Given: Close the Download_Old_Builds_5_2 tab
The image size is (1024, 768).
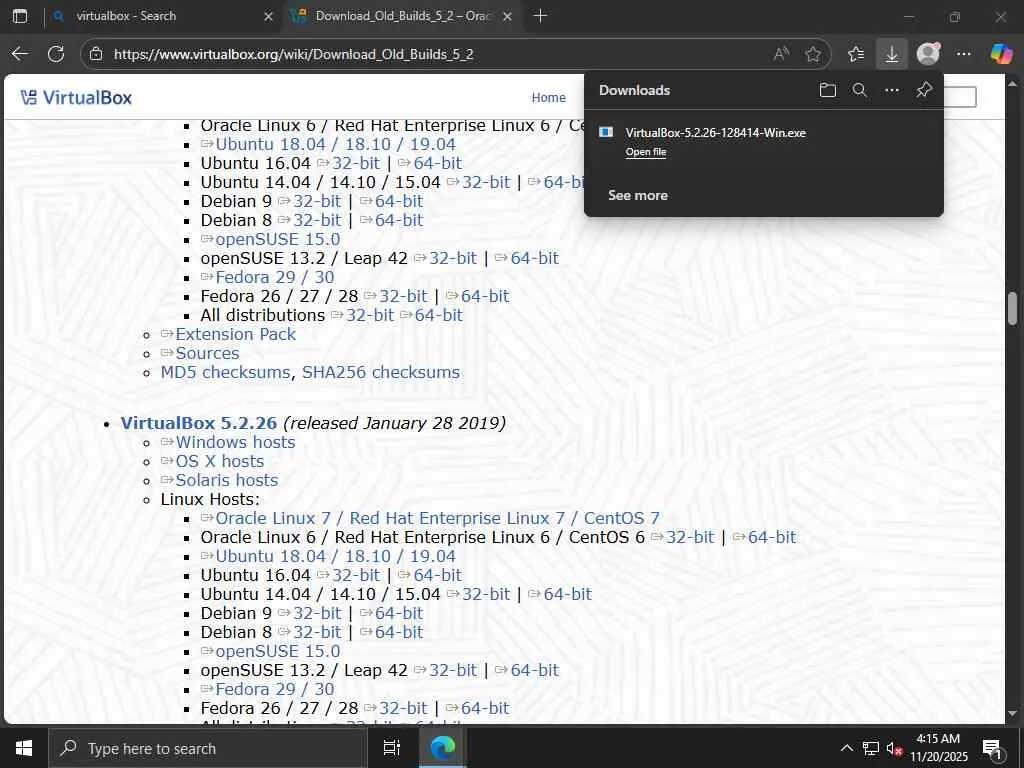Looking at the screenshot, I should (507, 16).
